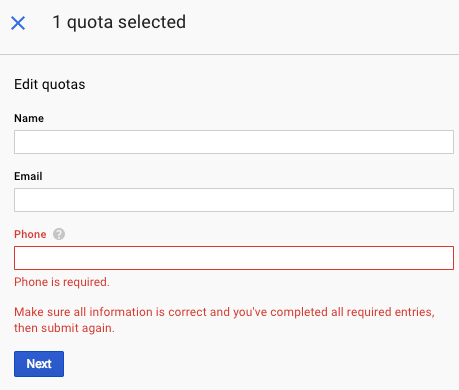The width and height of the screenshot is (459, 390).
Task: Click the gray question mark beside Phone
Action: (x=59, y=234)
